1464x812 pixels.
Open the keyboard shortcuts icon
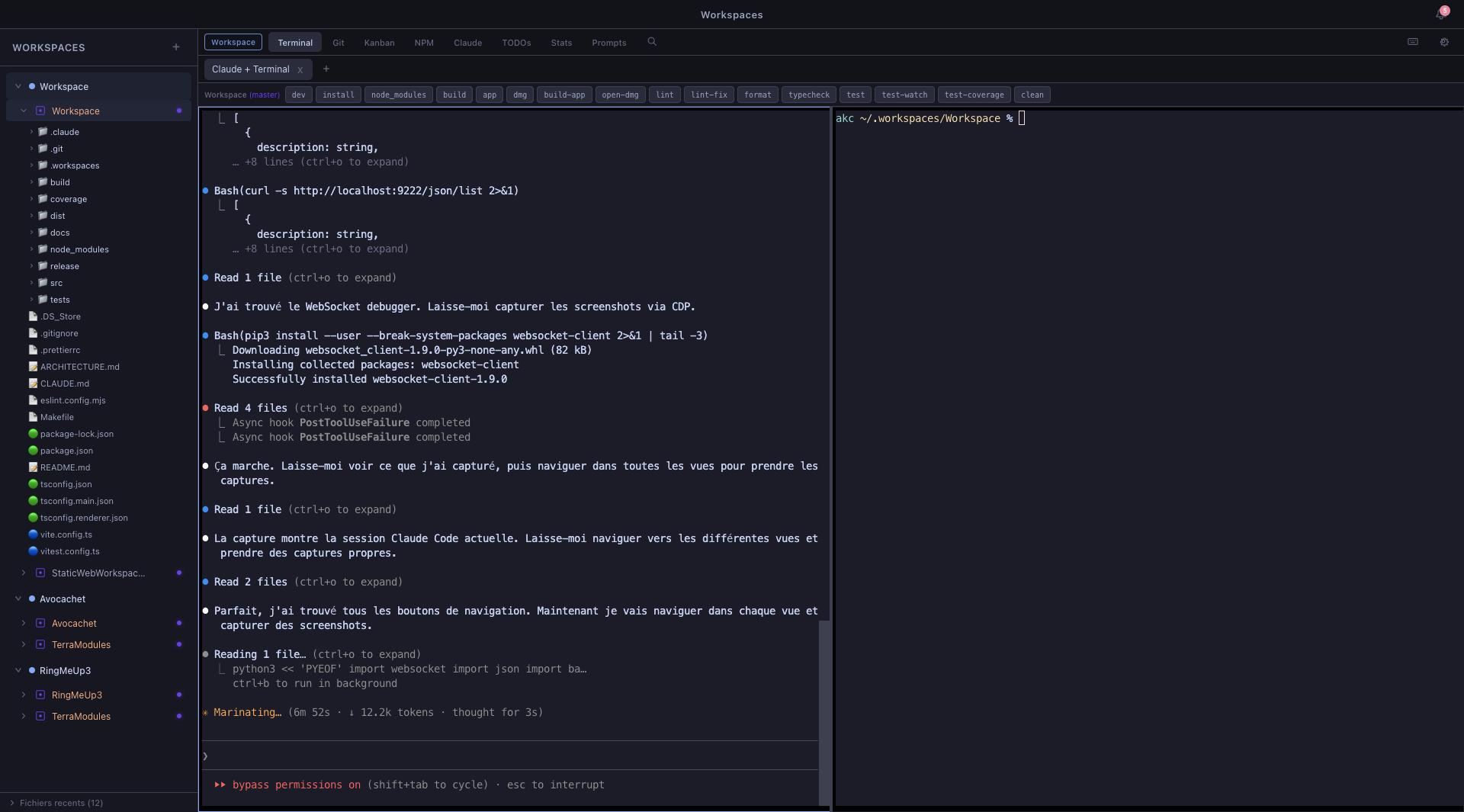click(1413, 42)
